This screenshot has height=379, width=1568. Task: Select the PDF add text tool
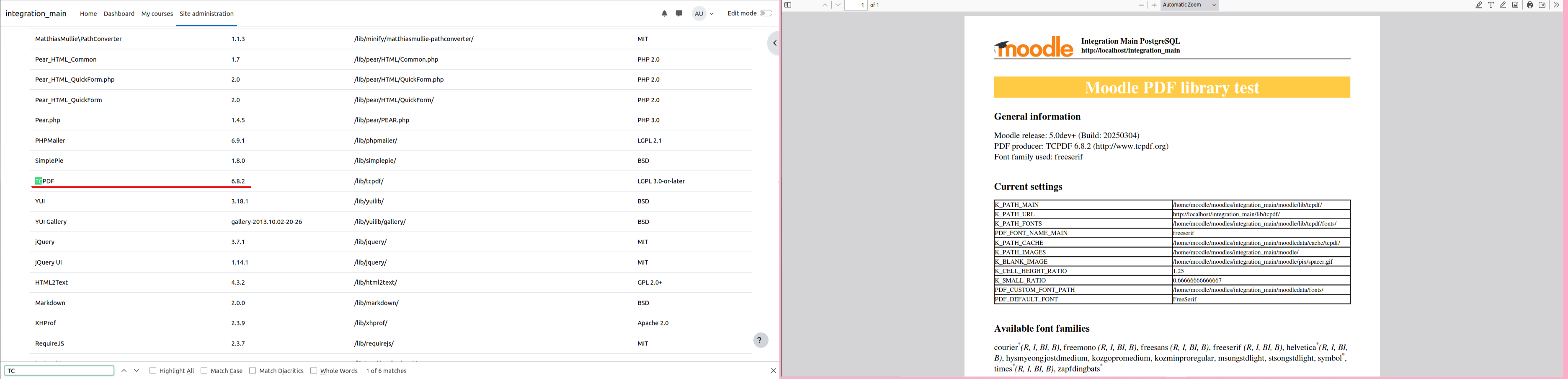coord(1491,5)
